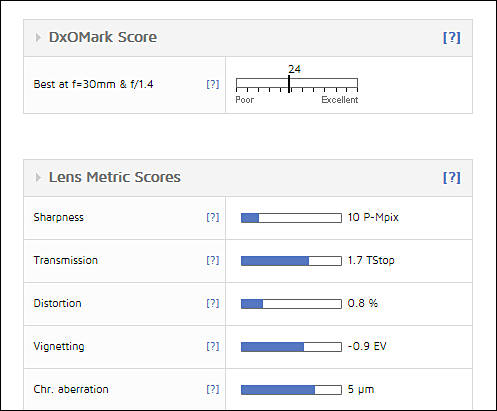The image size is (497, 411).
Task: Click help icon next to Transmission
Action: click(213, 260)
